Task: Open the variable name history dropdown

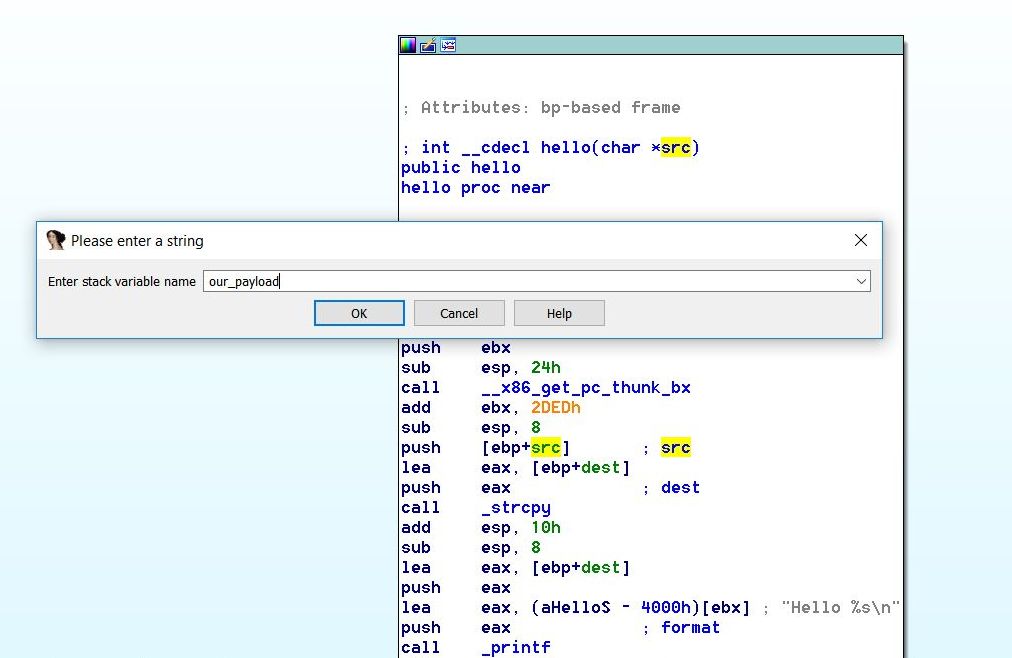Action: coord(861,281)
